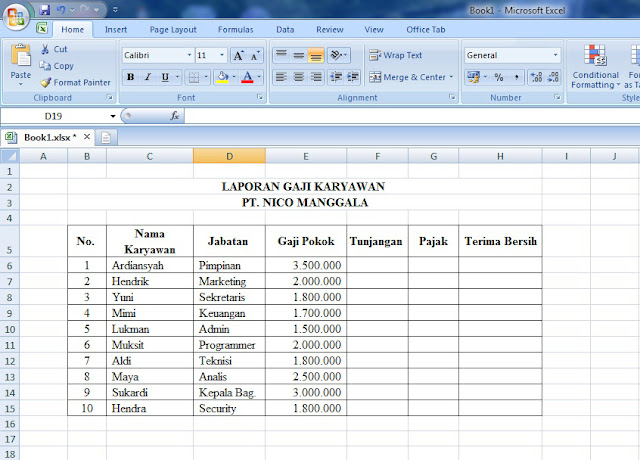The width and height of the screenshot is (640, 460).
Task: Toggle Underline formatting
Action: [165, 77]
